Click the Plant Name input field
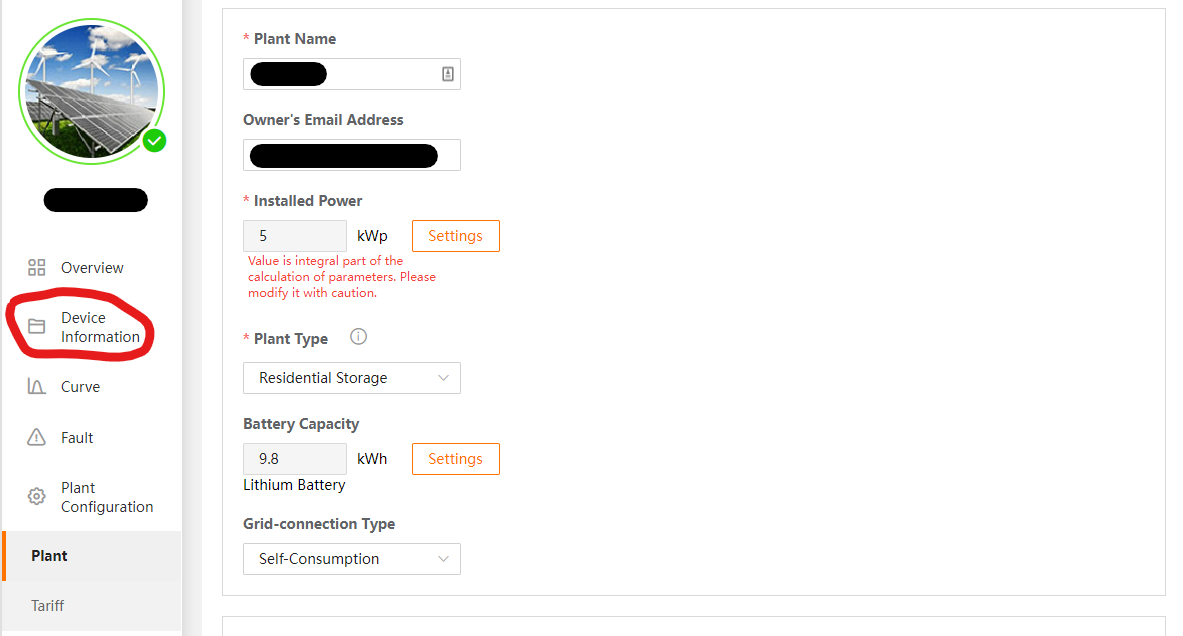The height and width of the screenshot is (636, 1183). (340, 73)
